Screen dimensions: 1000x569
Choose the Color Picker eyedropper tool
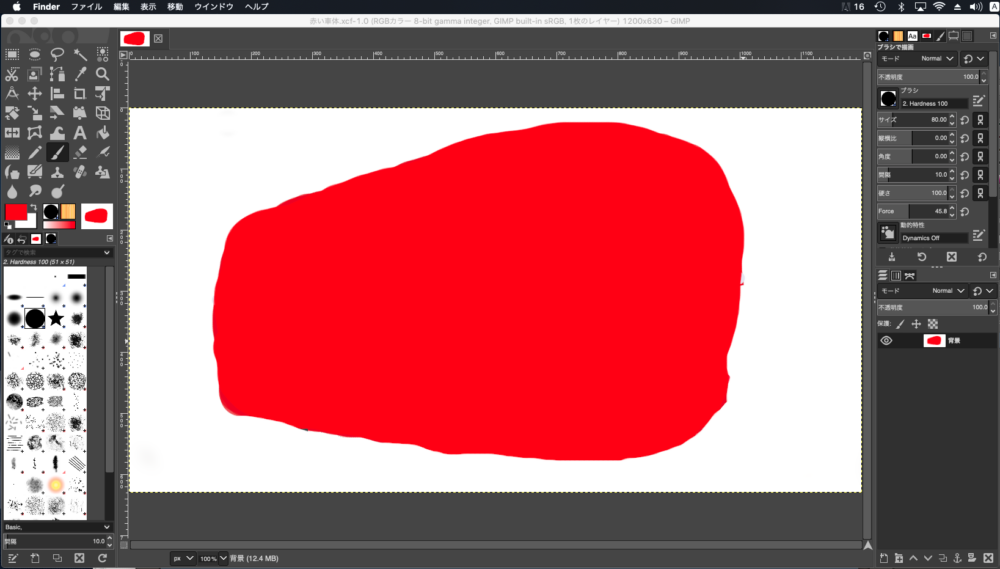pos(80,74)
